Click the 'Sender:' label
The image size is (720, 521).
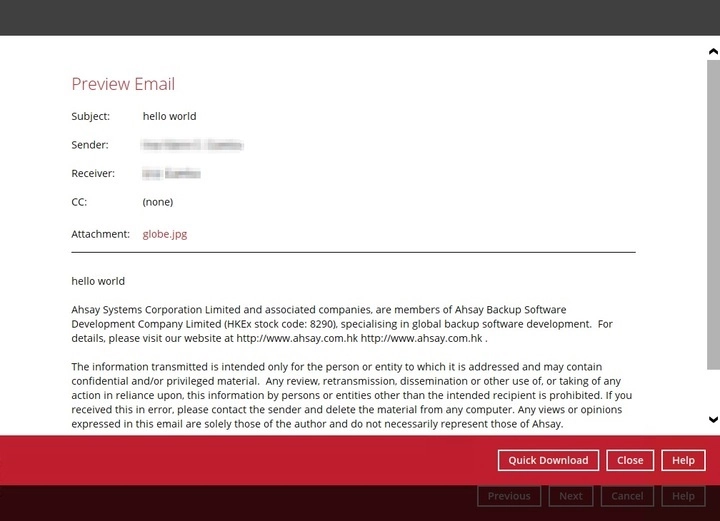[x=90, y=145]
